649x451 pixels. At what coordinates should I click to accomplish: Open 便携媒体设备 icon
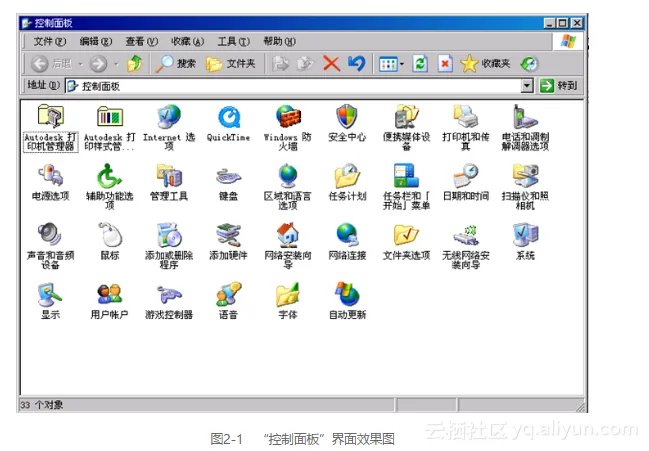click(406, 116)
